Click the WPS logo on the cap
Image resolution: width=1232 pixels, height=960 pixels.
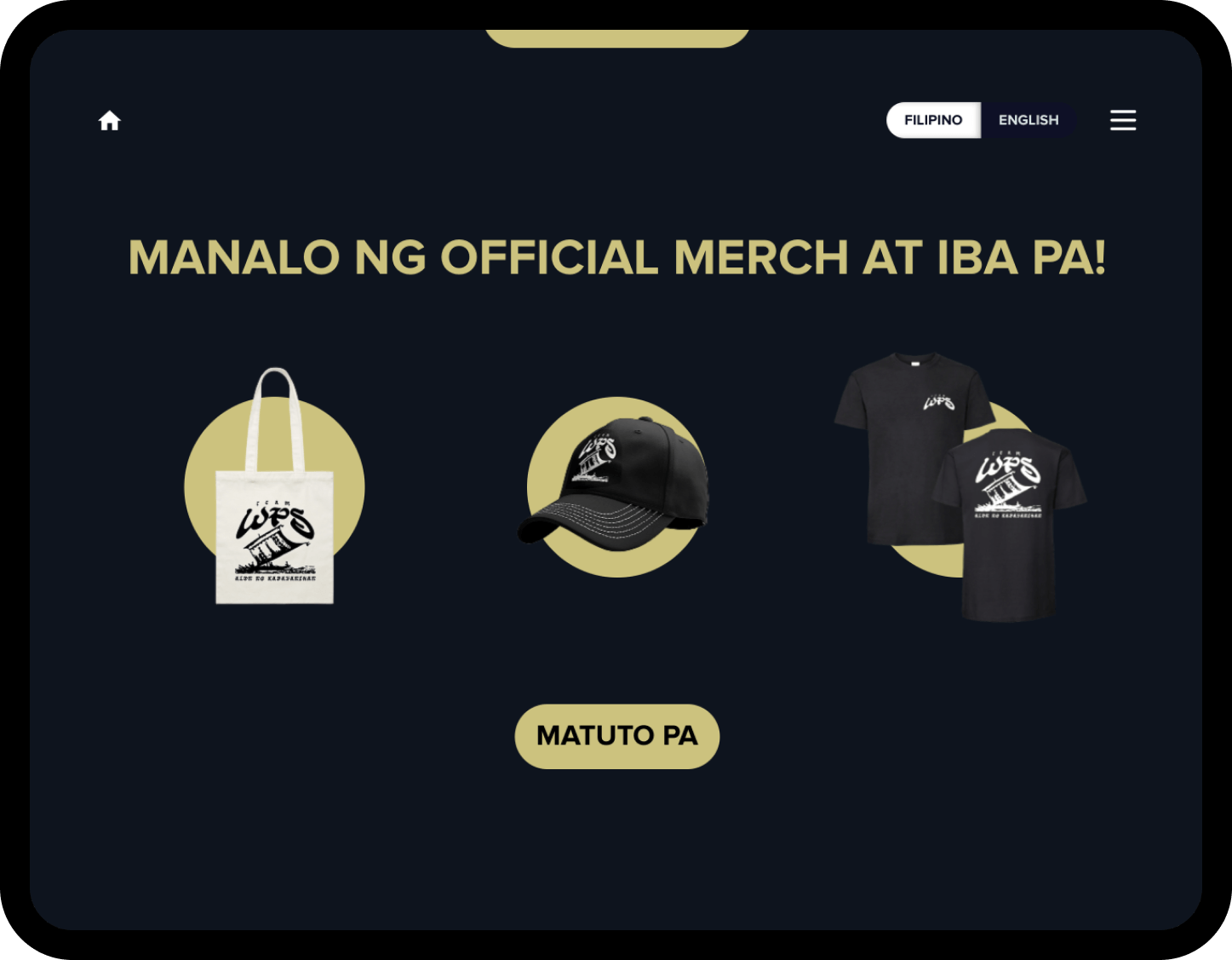pyautogui.click(x=595, y=458)
